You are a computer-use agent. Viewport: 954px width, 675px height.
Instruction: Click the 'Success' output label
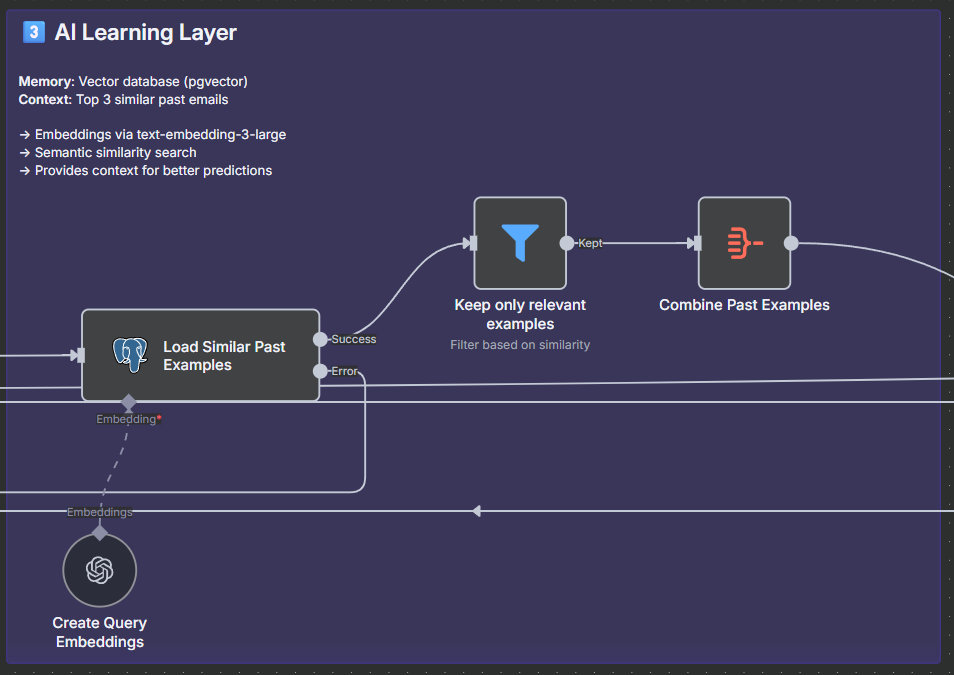pos(353,339)
